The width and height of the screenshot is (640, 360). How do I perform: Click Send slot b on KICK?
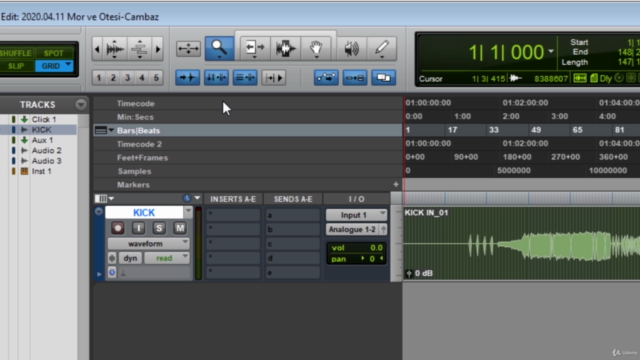tap(293, 229)
